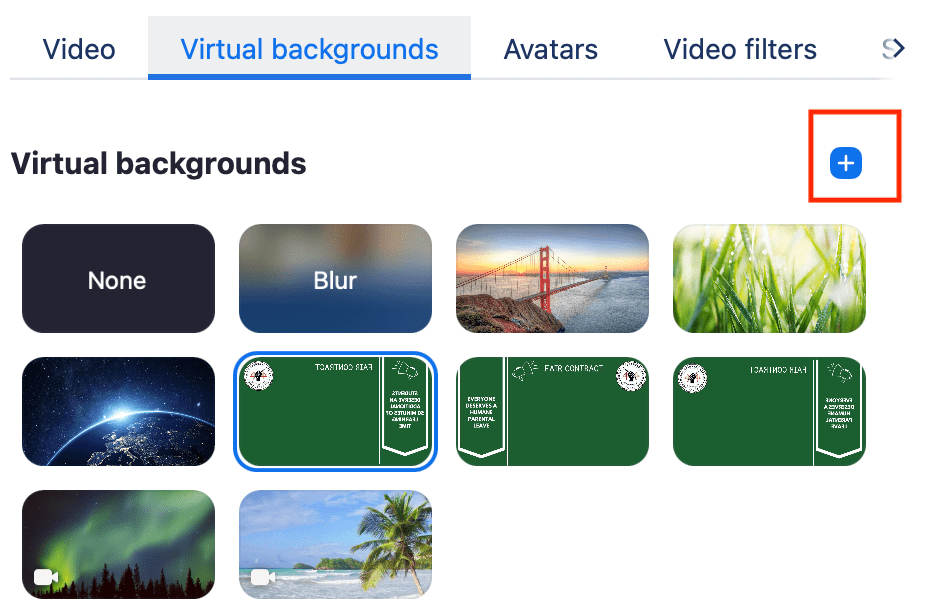This screenshot has width=926, height=614.
Task: Click circular seal logo on unmirrored Fair Contract background
Action: 630,376
